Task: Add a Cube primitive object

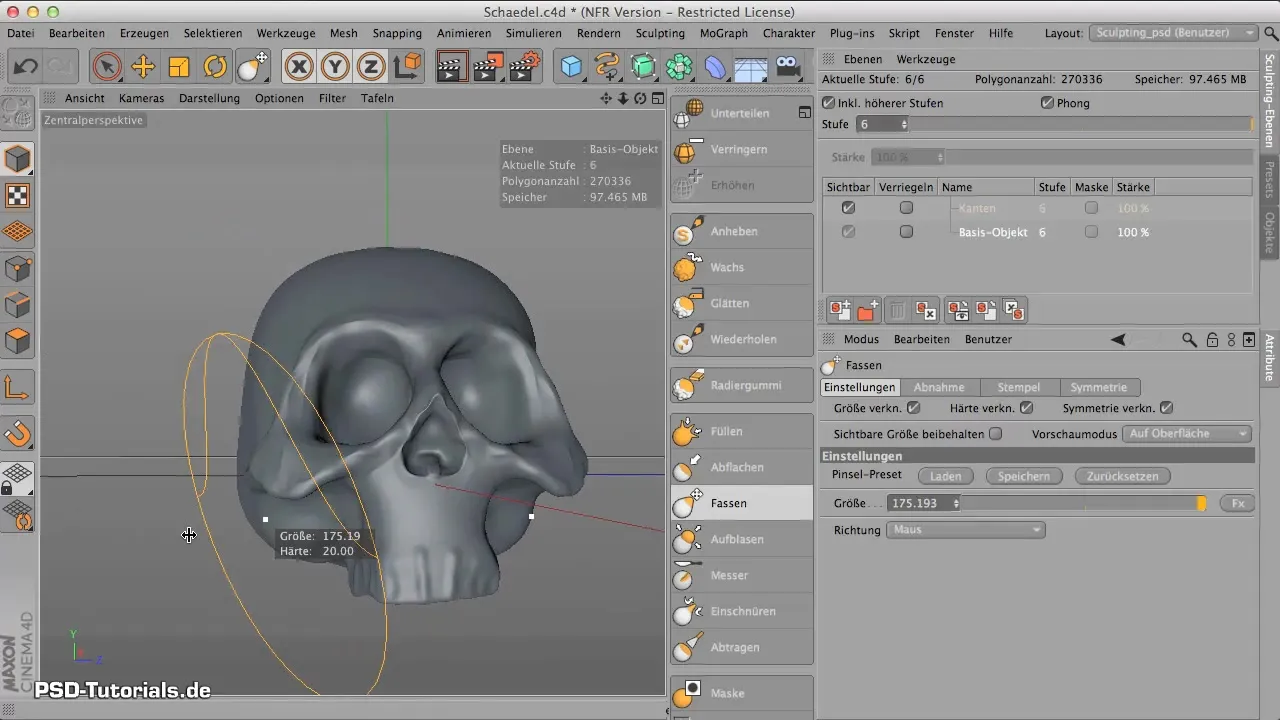Action: tap(571, 68)
